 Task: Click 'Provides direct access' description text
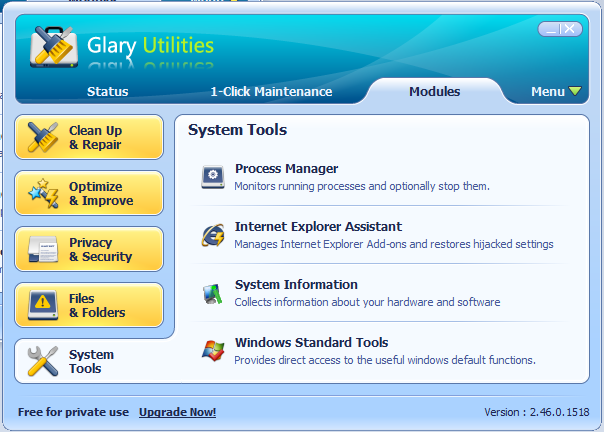[385, 360]
